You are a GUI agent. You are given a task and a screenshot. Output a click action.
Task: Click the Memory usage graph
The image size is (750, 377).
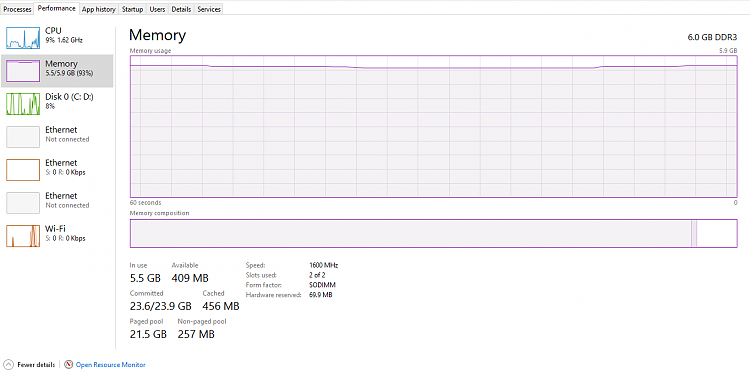click(x=433, y=126)
